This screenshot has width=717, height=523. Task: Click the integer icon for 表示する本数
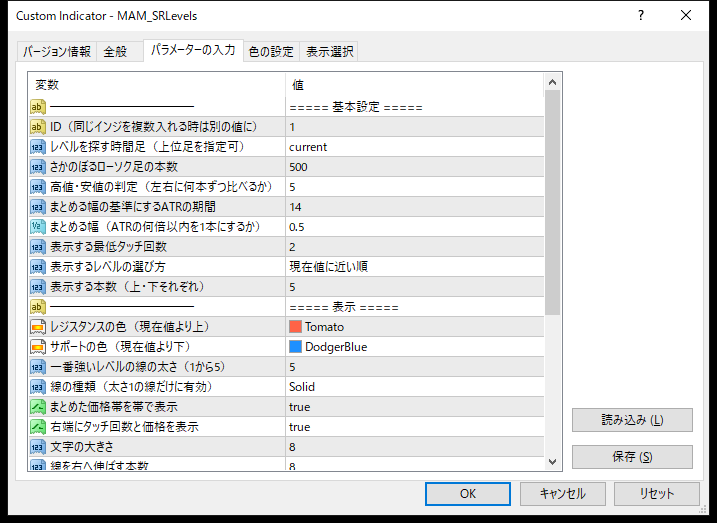[38, 287]
